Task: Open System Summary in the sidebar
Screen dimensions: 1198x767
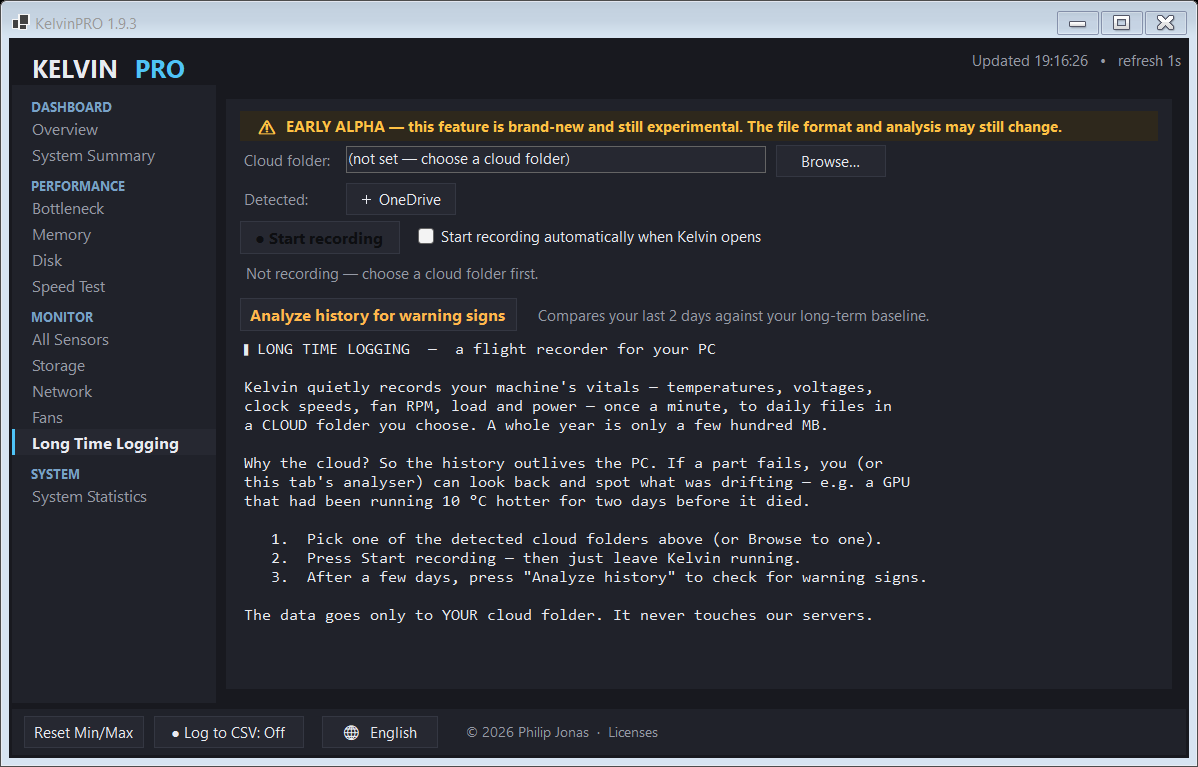Action: [93, 156]
